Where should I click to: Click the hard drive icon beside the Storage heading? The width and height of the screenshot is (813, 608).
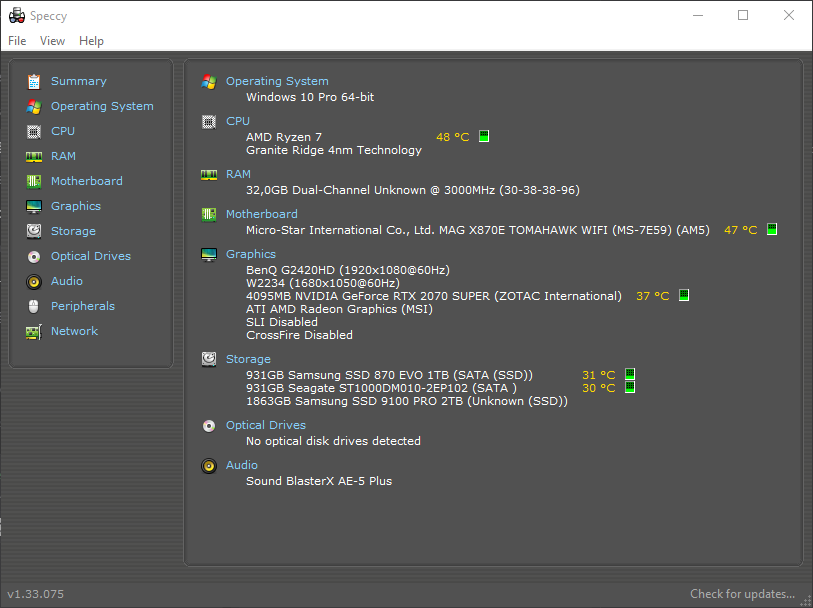point(209,359)
